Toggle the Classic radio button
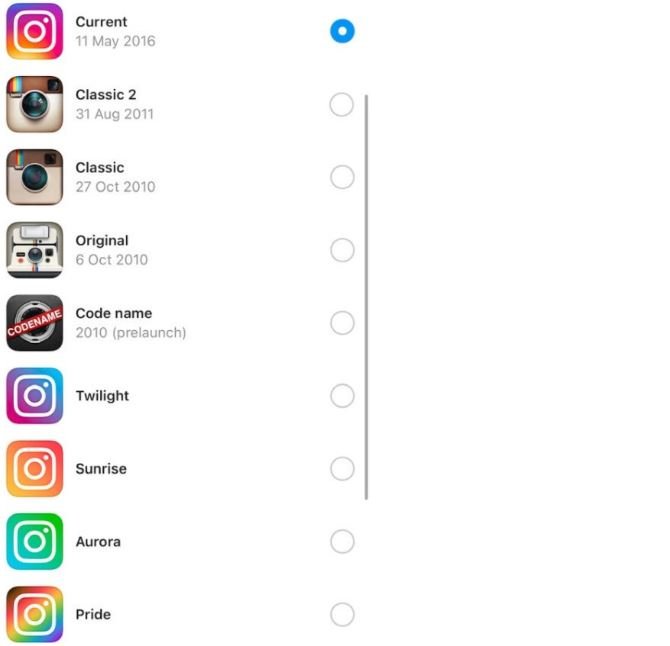Image resolution: width=670 pixels, height=646 pixels. point(342,177)
